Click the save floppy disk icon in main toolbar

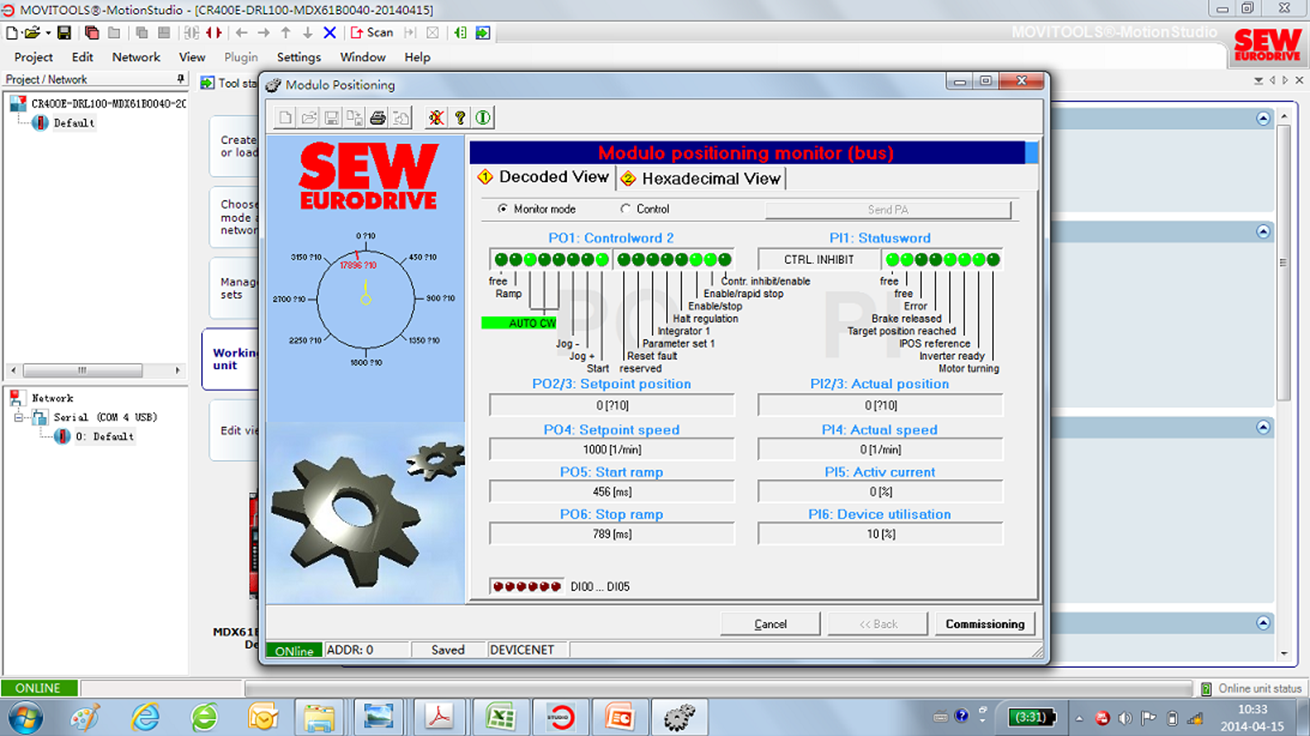tap(64, 32)
